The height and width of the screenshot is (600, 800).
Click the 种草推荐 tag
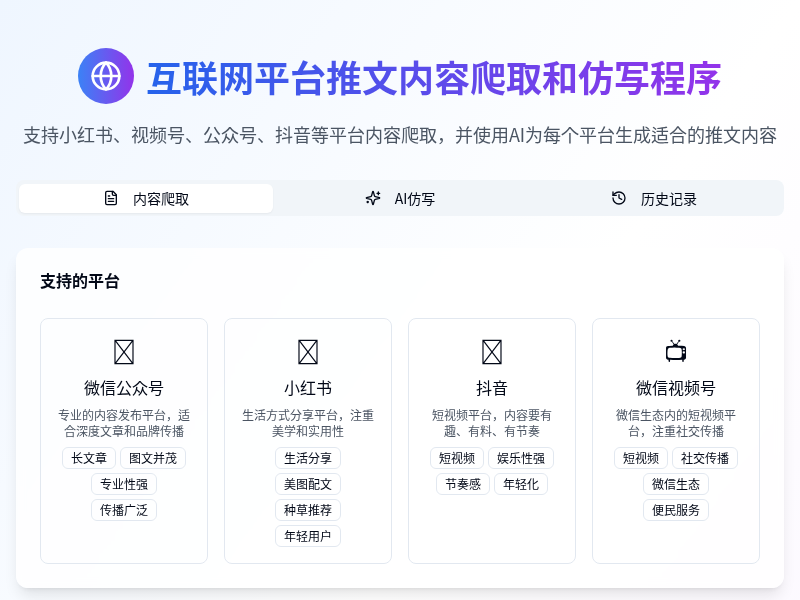click(x=308, y=510)
